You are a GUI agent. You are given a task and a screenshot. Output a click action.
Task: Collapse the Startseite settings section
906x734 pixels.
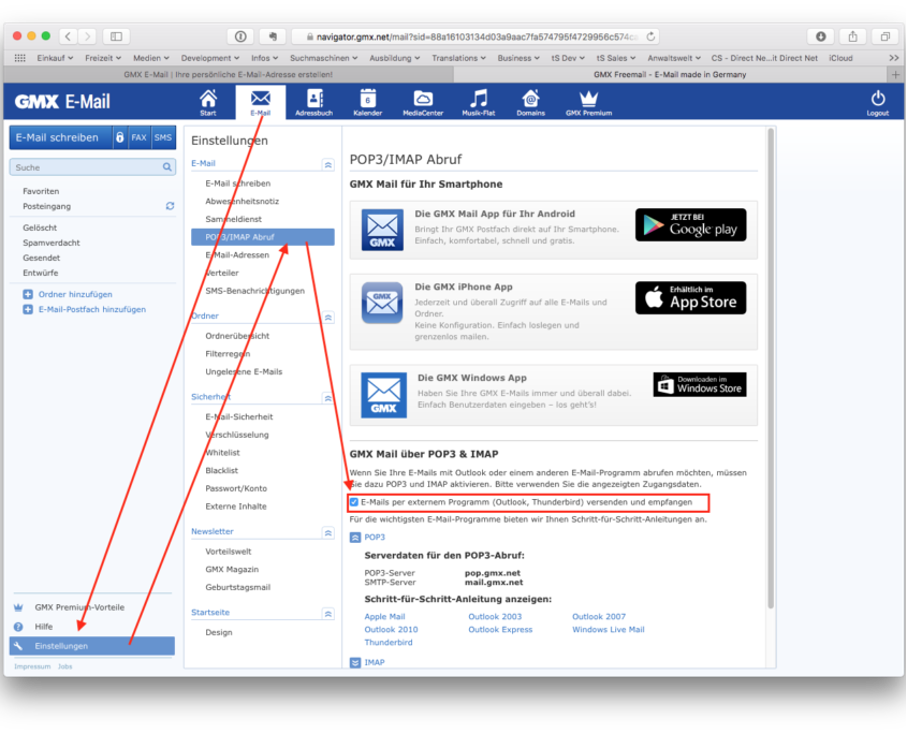[328, 614]
